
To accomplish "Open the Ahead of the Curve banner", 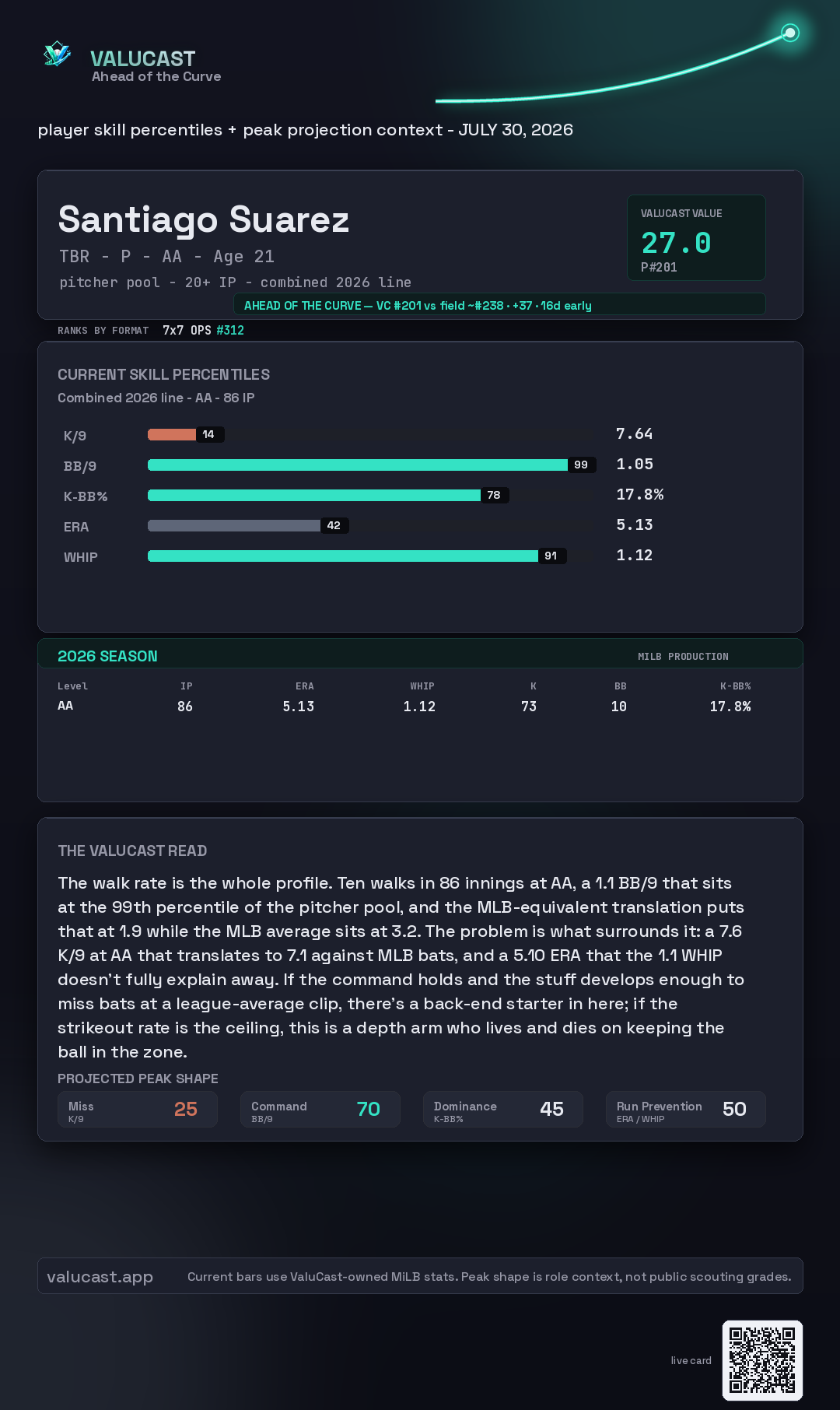I will [499, 305].
